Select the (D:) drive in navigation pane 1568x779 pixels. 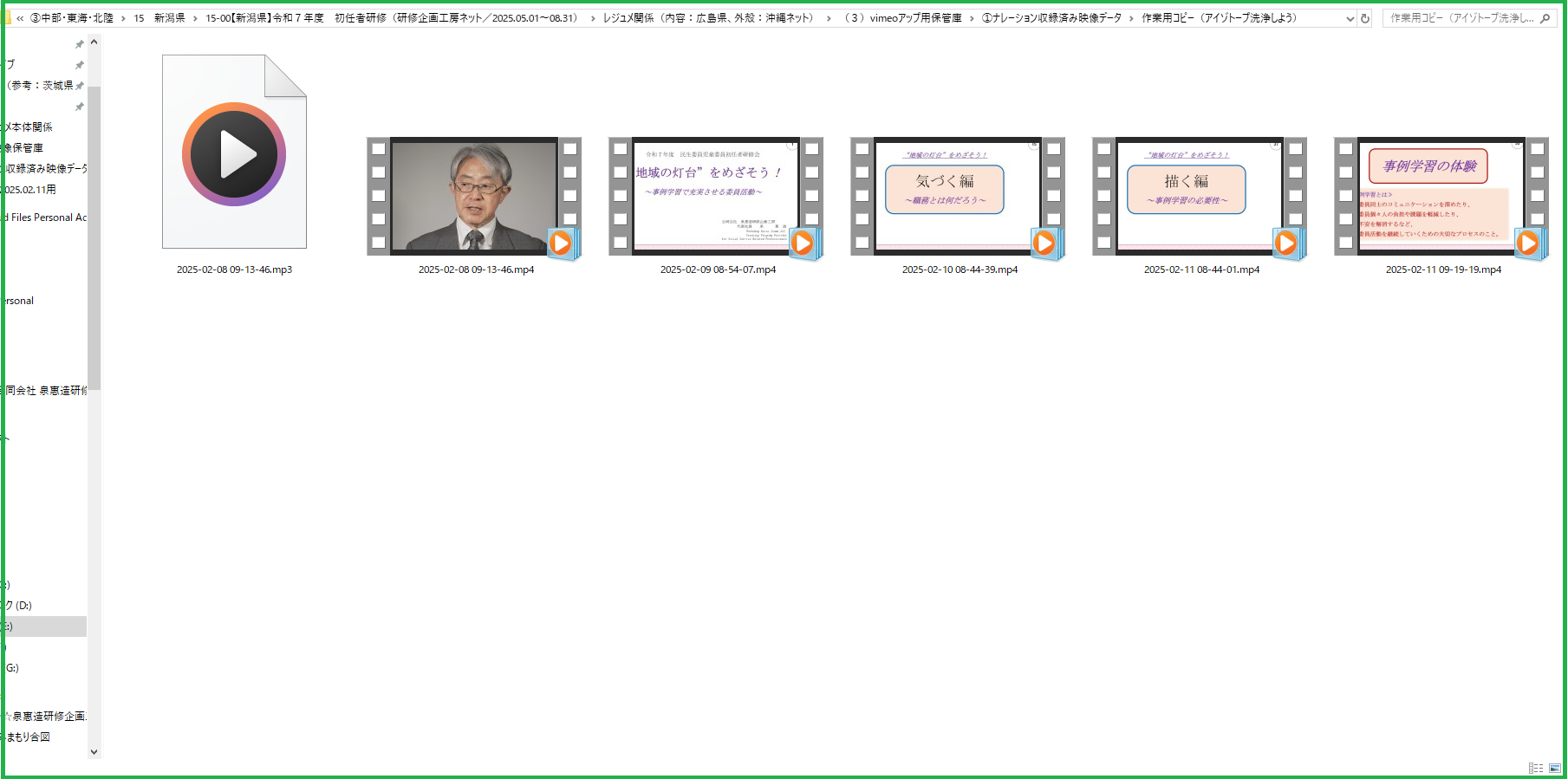click(19, 606)
